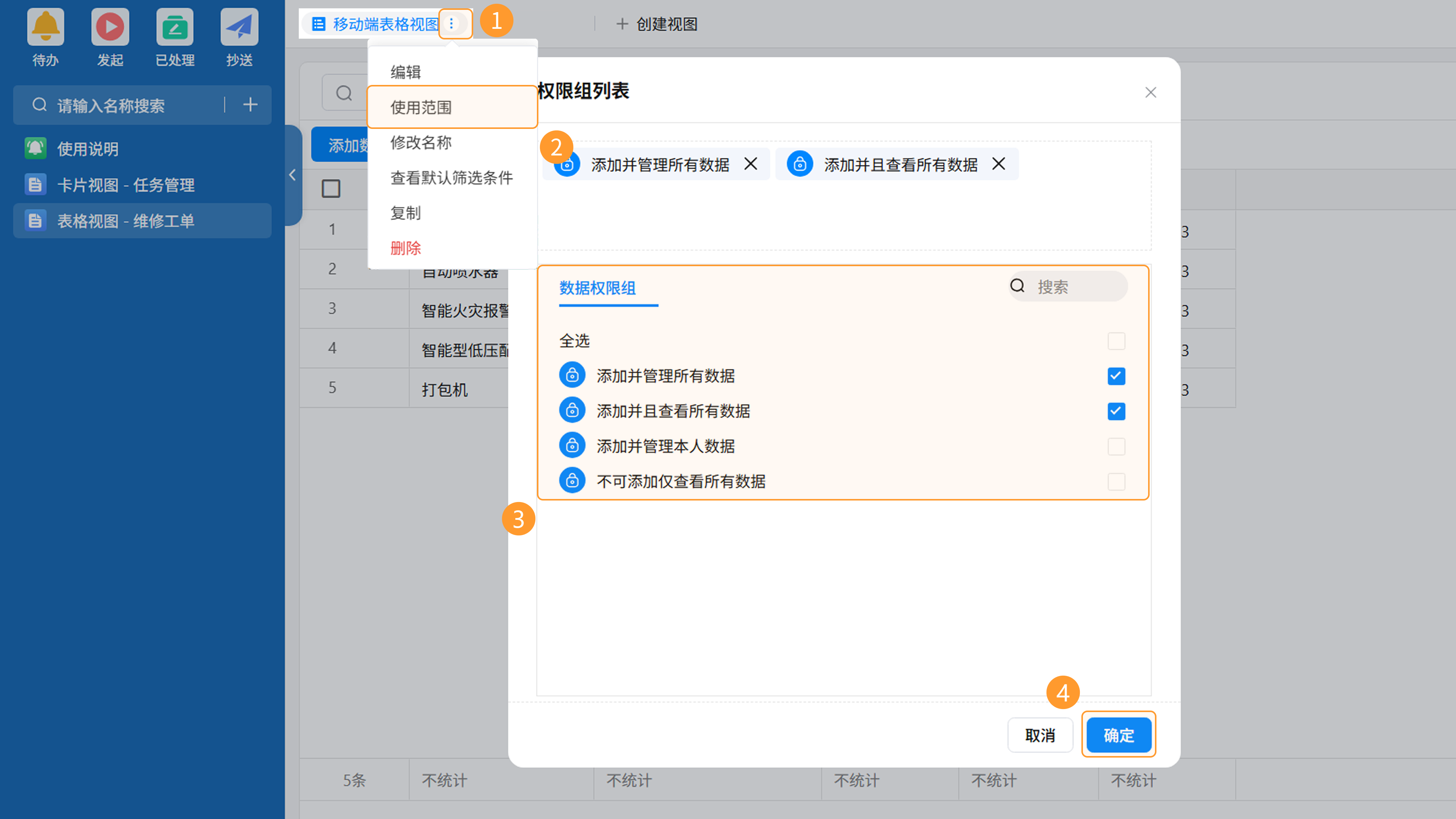This screenshot has width=1456, height=819.
Task: Collapse the left sidebar with chevron handle
Action: point(292,175)
